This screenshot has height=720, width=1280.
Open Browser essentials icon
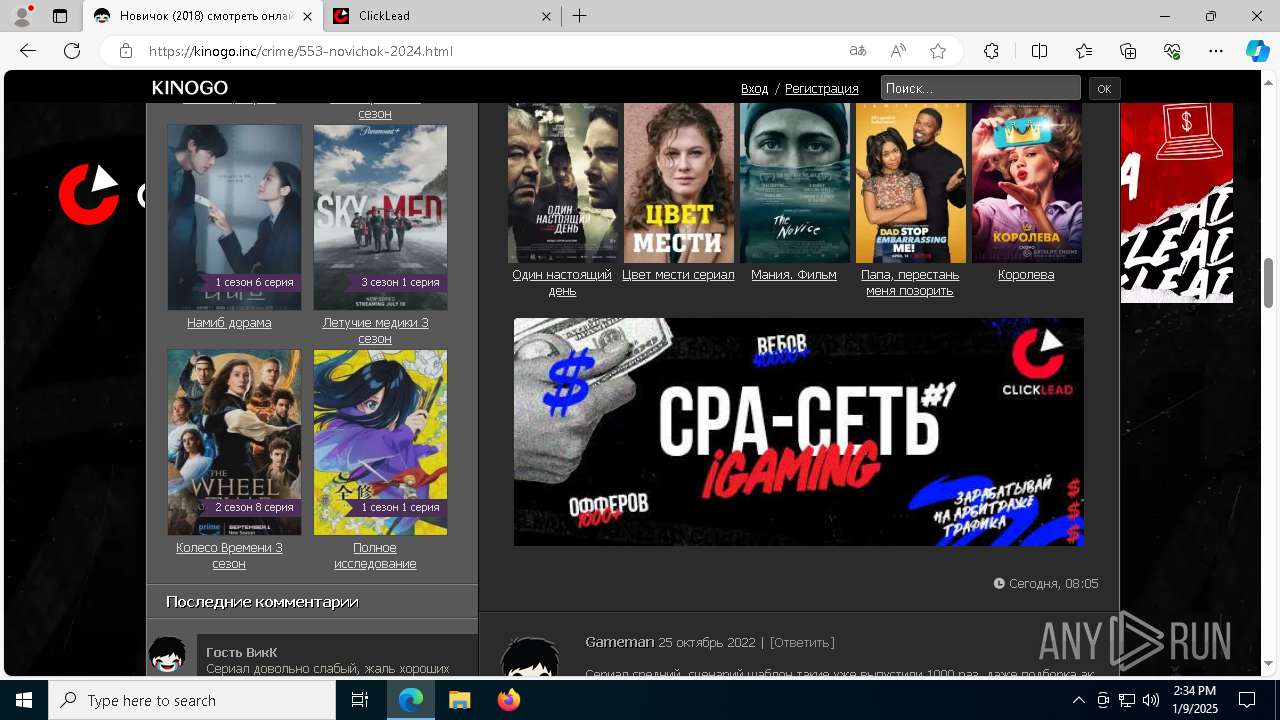pyautogui.click(x=1172, y=51)
